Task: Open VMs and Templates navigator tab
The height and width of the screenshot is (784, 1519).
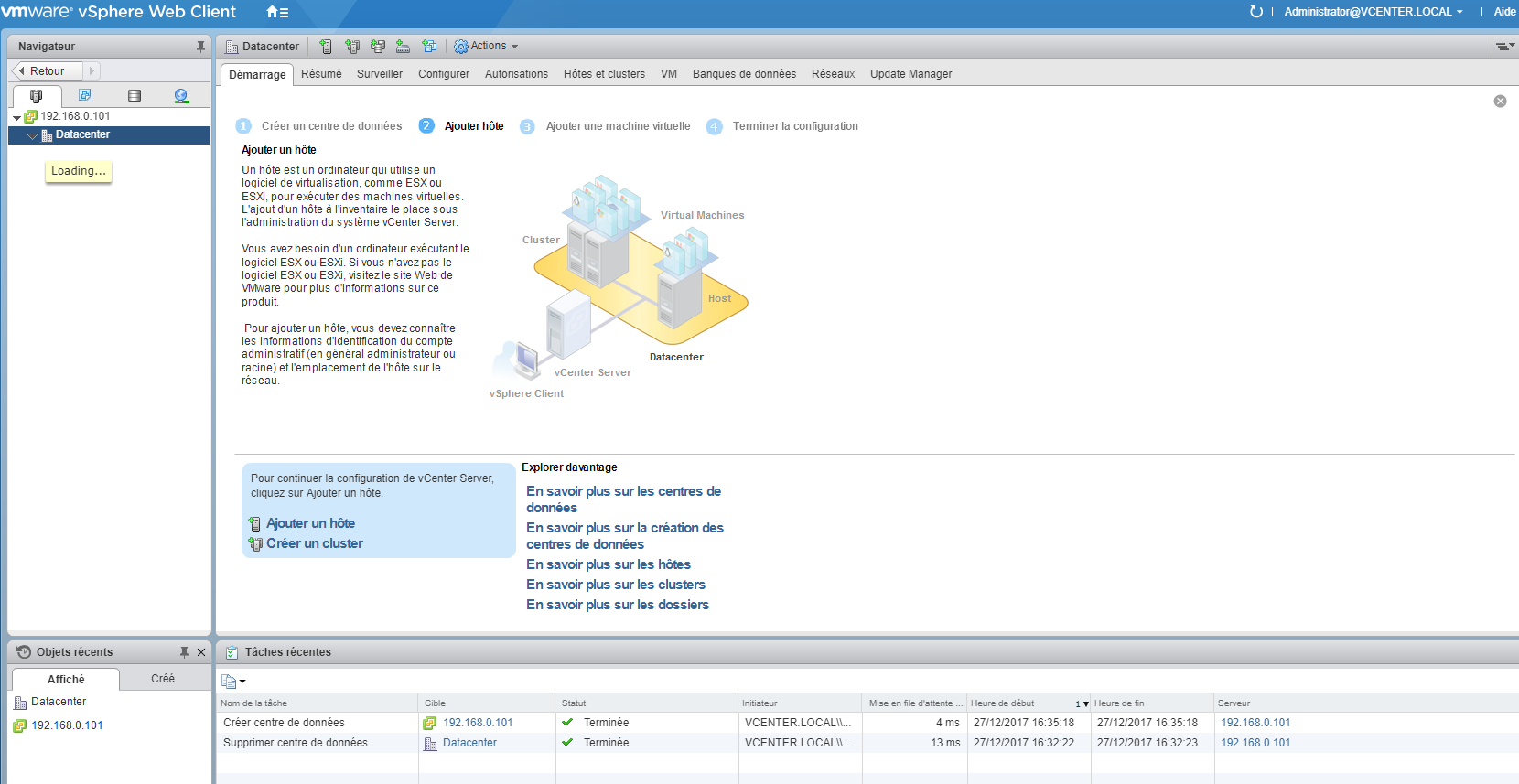Action: [x=86, y=95]
